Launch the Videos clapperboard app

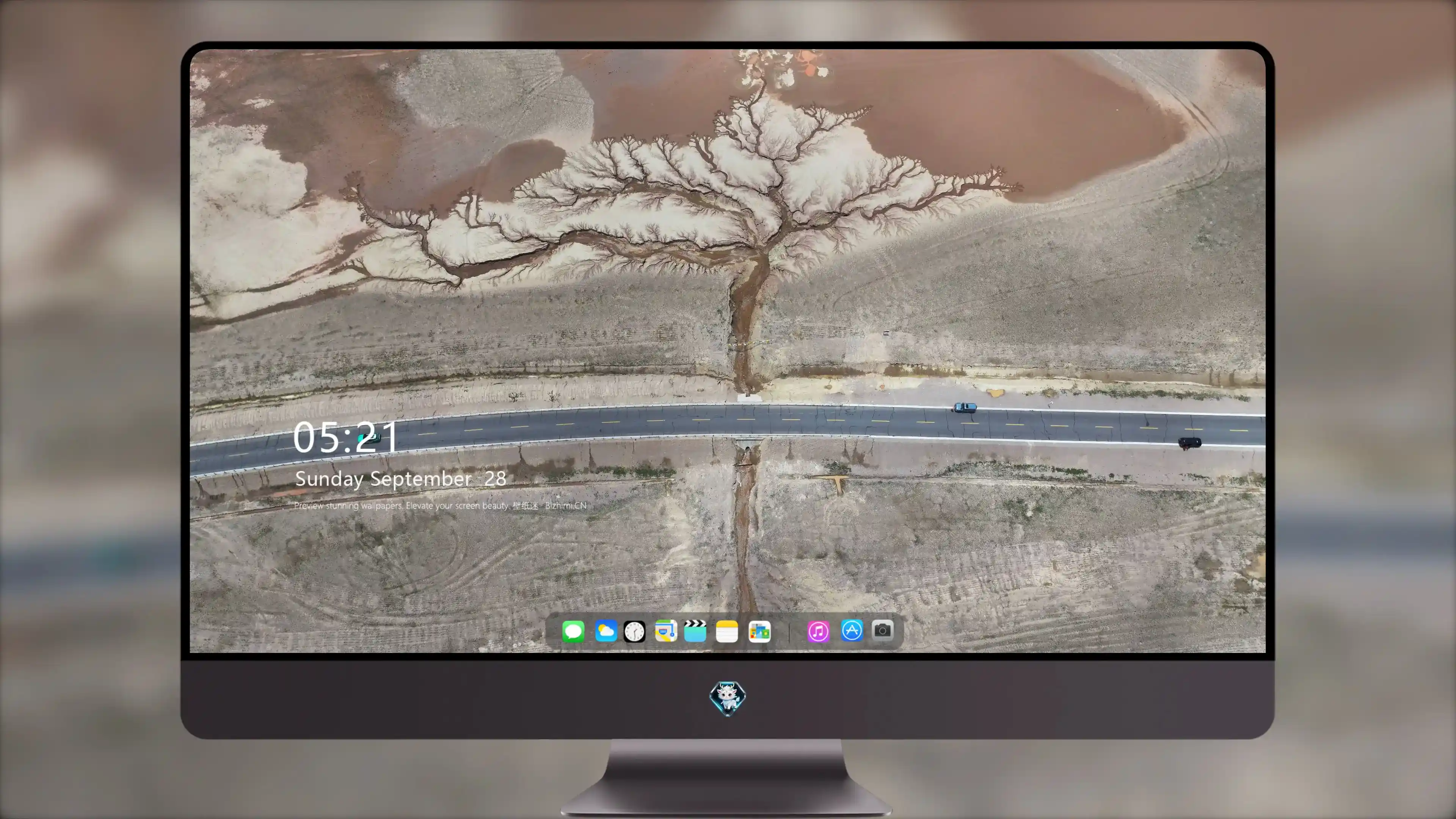(695, 631)
